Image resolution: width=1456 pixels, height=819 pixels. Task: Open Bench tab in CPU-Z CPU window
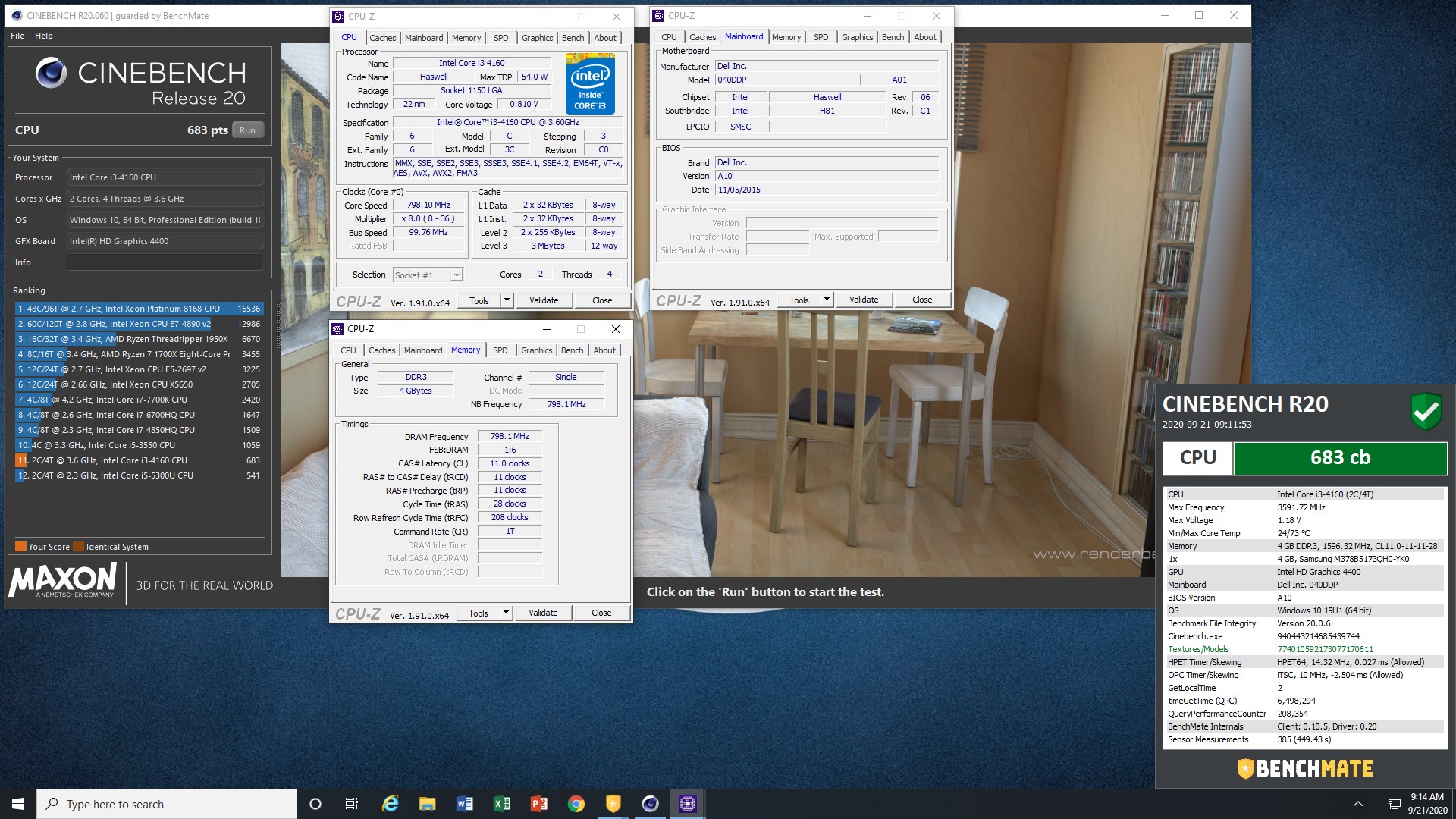coord(573,38)
